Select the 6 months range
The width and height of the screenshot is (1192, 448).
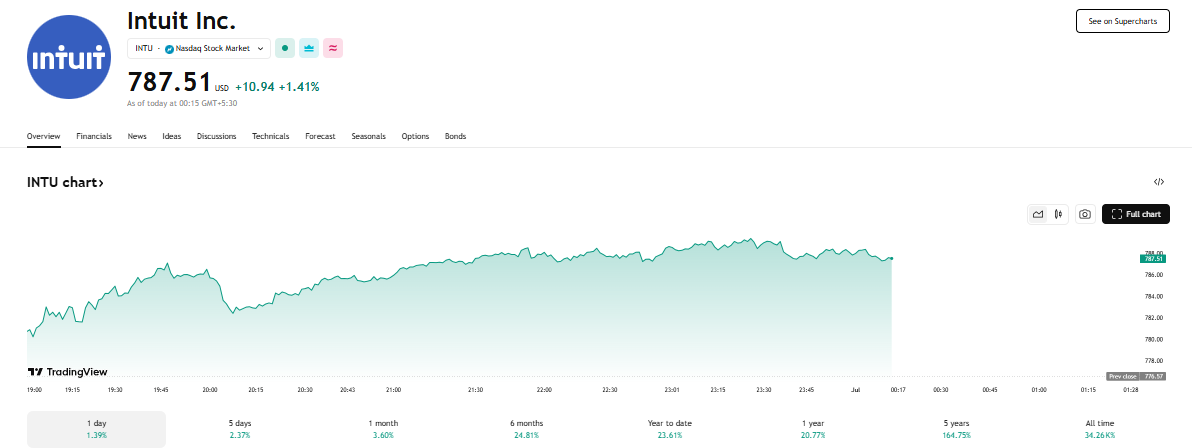[x=526, y=429]
